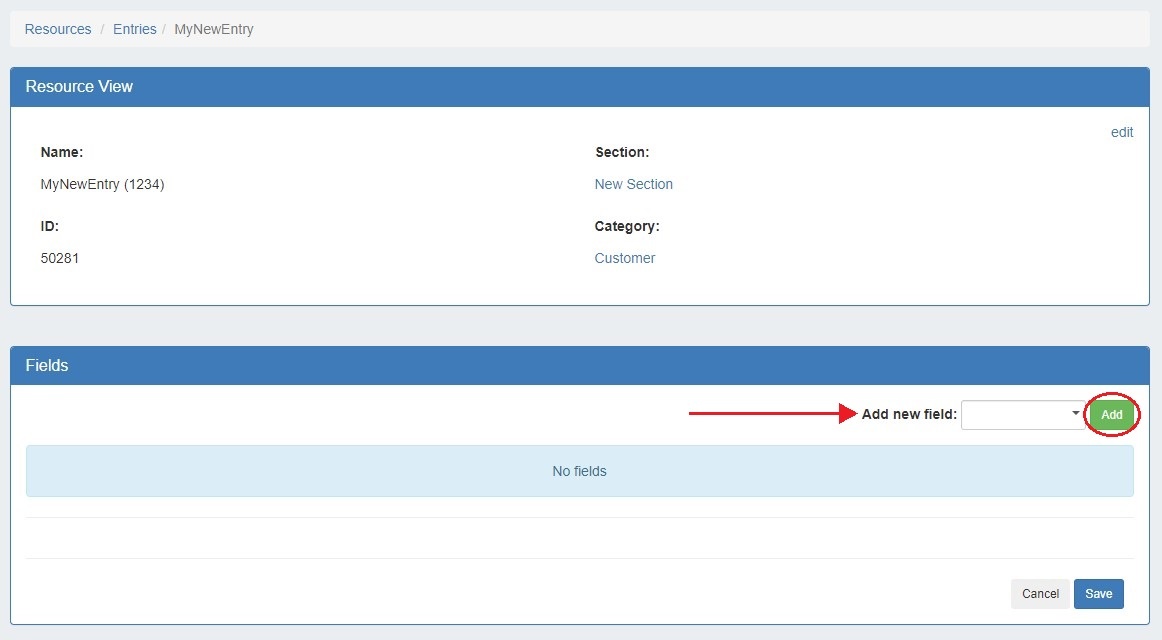Open the Add new field dropdown

pos(1020,414)
